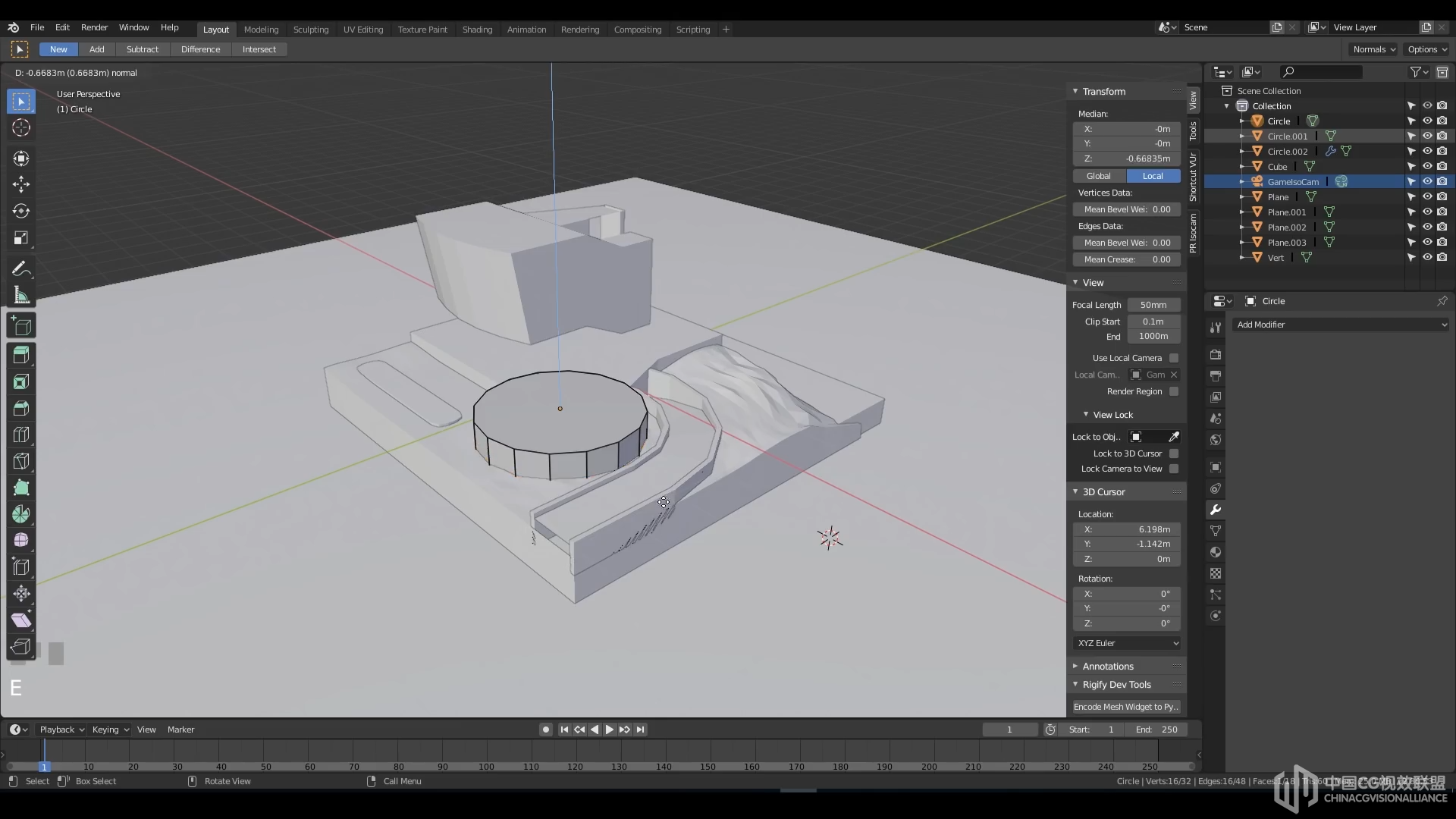Select the Annotate pencil tool
Screen dimensions: 1456x819
click(x=21, y=269)
